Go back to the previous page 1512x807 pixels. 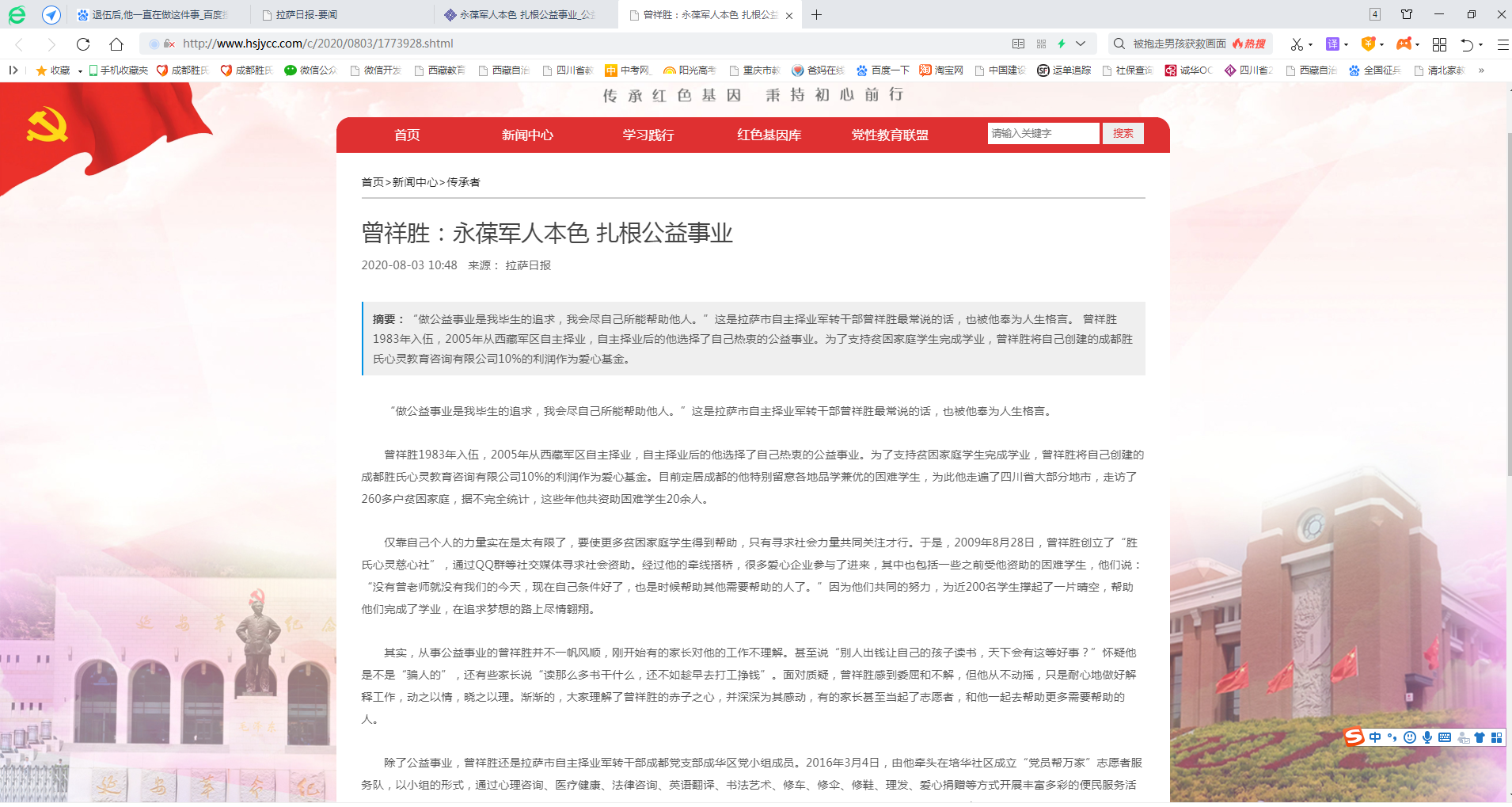pos(20,44)
